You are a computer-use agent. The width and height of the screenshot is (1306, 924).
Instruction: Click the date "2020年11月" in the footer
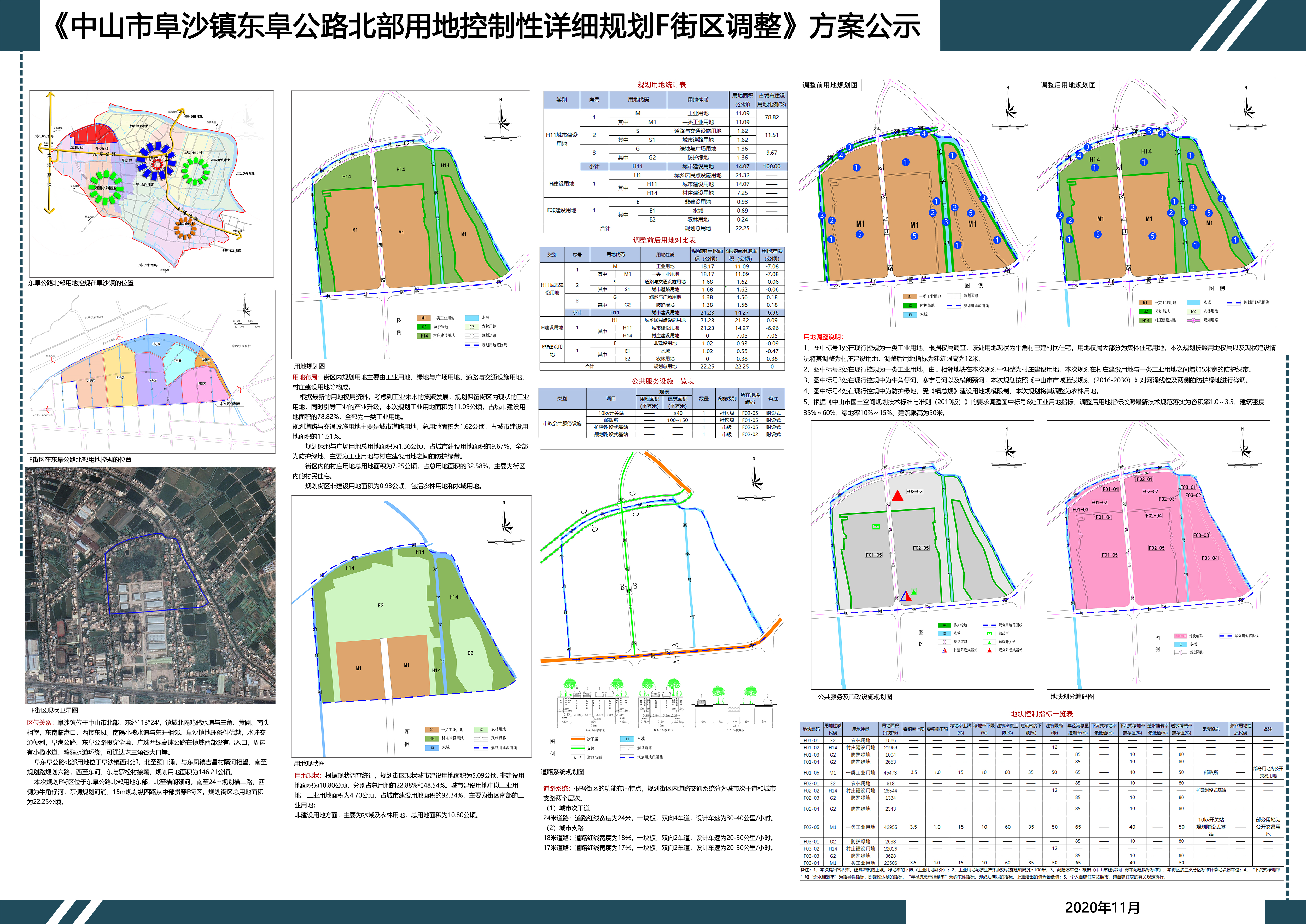coord(1102,907)
